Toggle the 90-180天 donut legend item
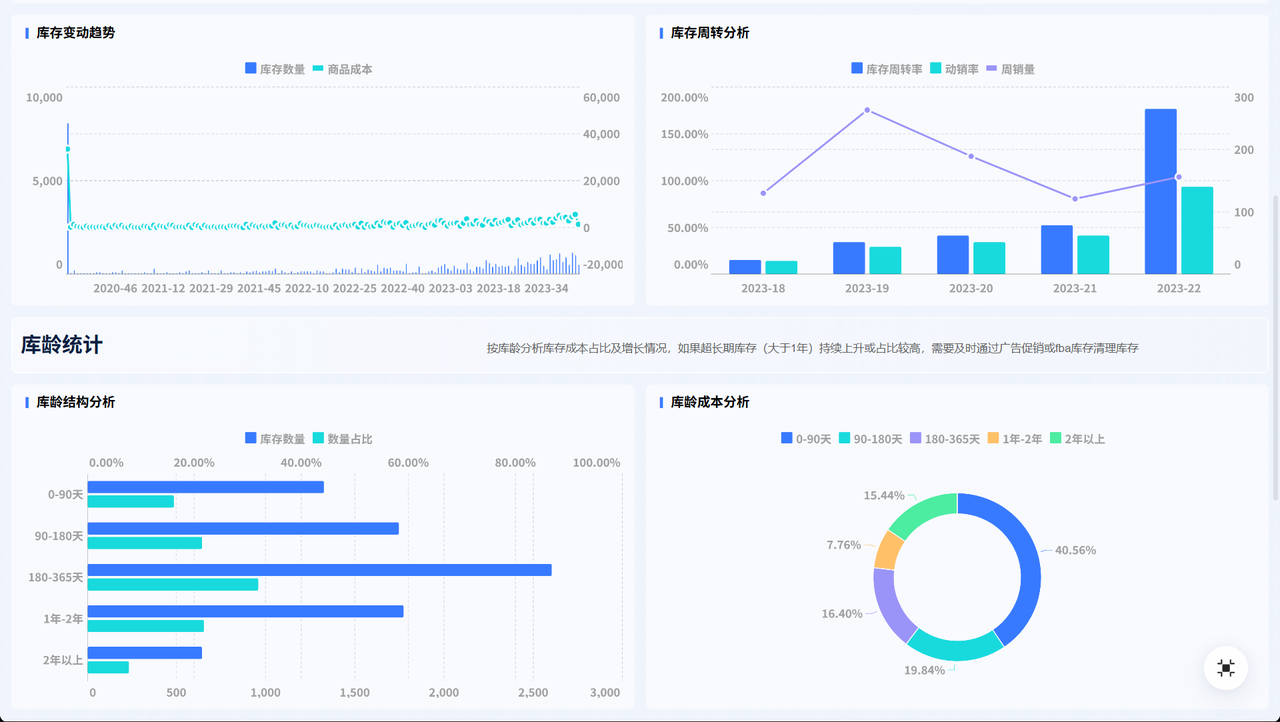This screenshot has width=1280, height=722. tap(870, 438)
